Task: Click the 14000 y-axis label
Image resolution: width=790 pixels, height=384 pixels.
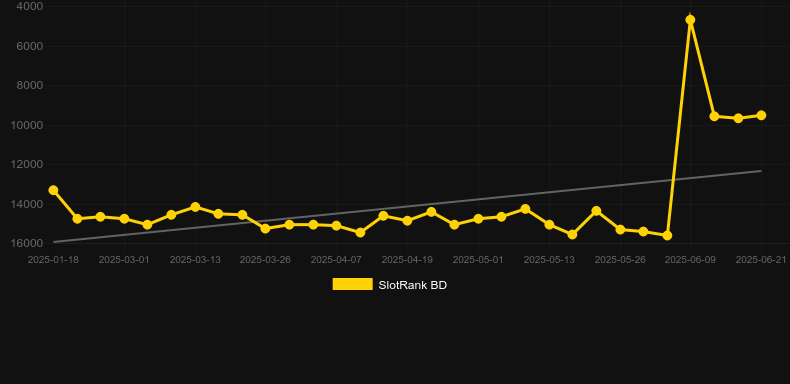Action: tap(27, 204)
